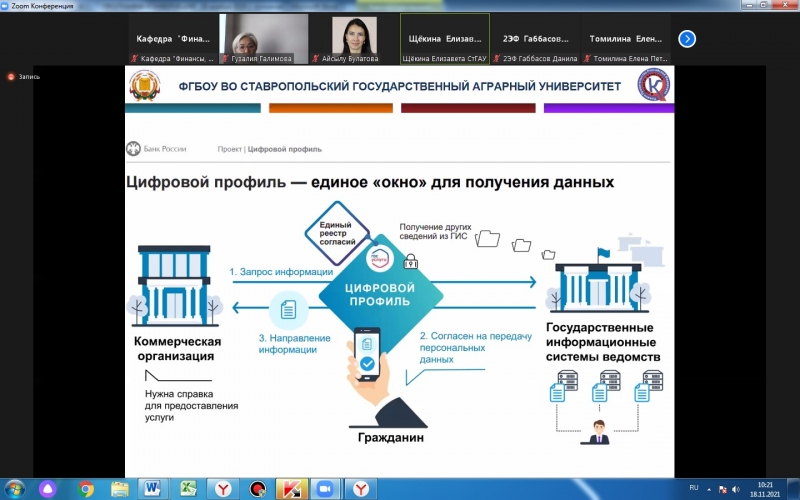Select Щёкина Елизавета's participant tile

pos(445,39)
